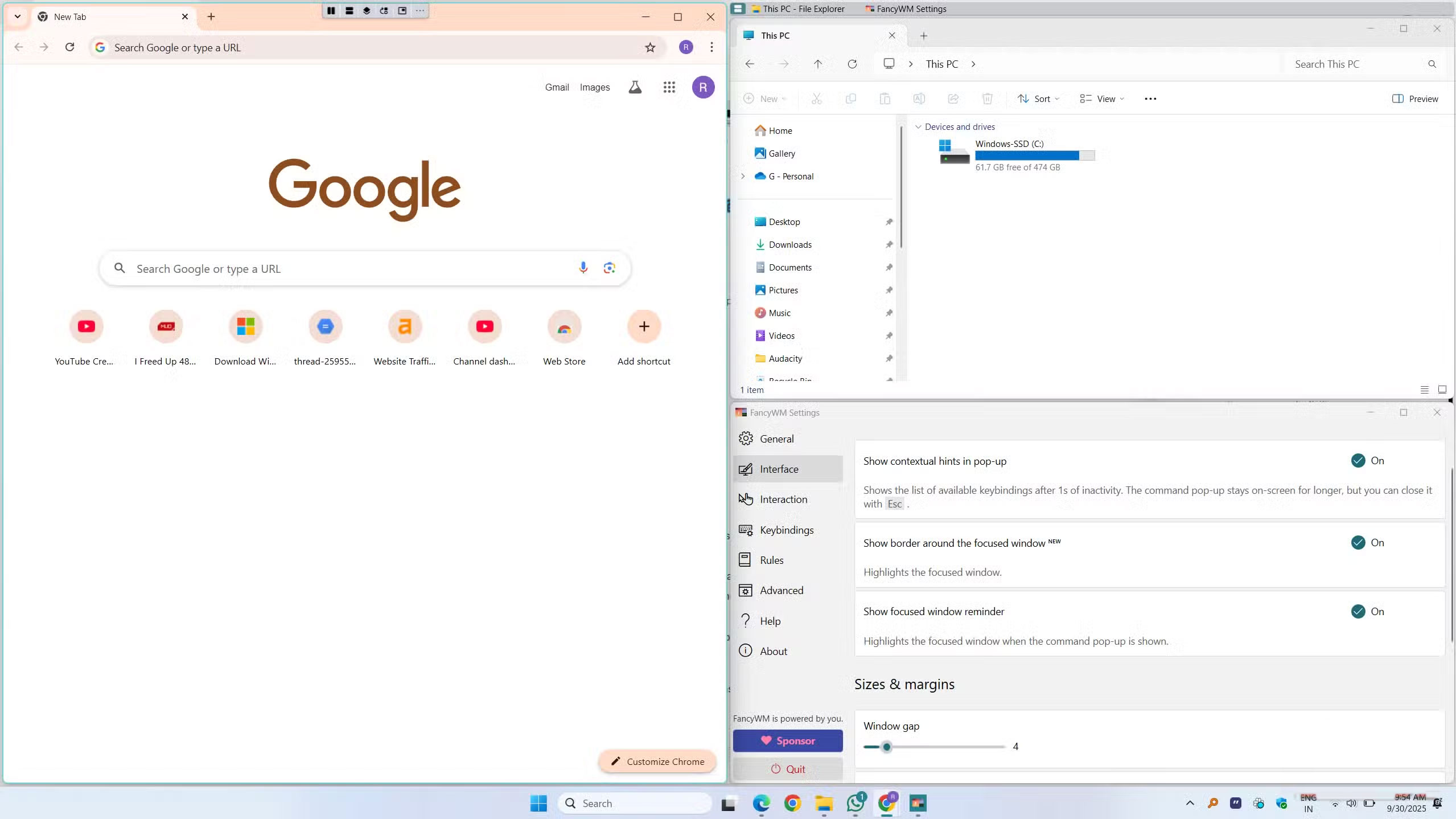Viewport: 1456px width, 819px height.
Task: Open the Google apps grid
Action: pos(669,87)
